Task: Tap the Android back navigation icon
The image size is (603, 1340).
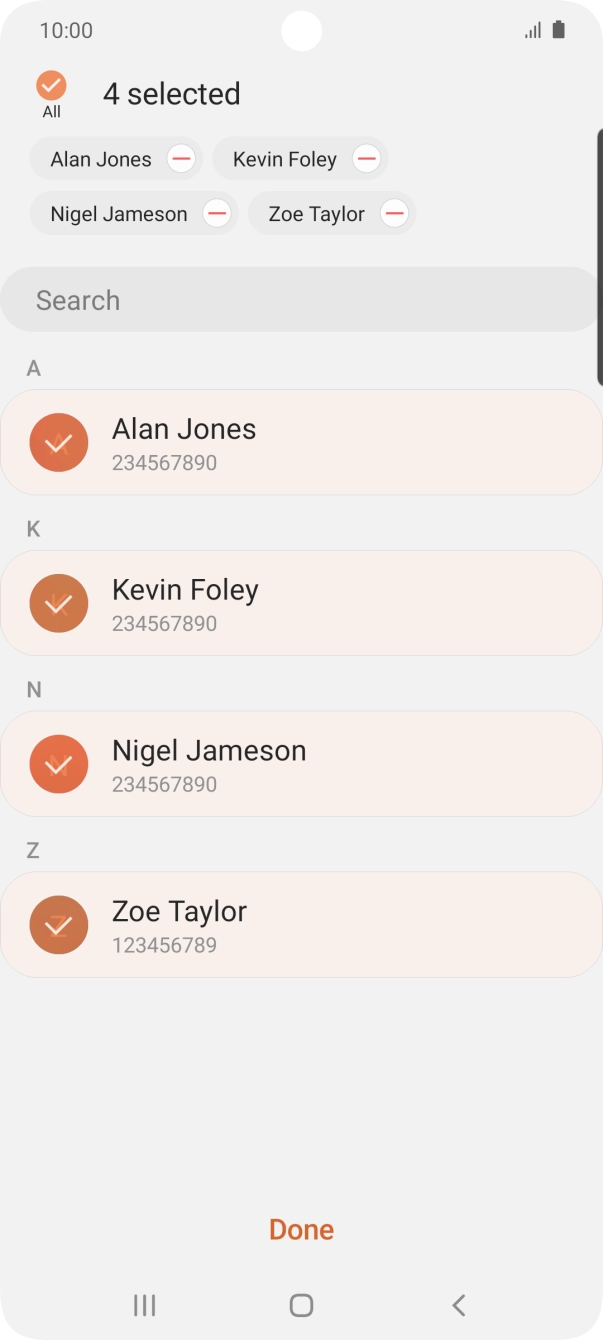Action: [x=459, y=1304]
